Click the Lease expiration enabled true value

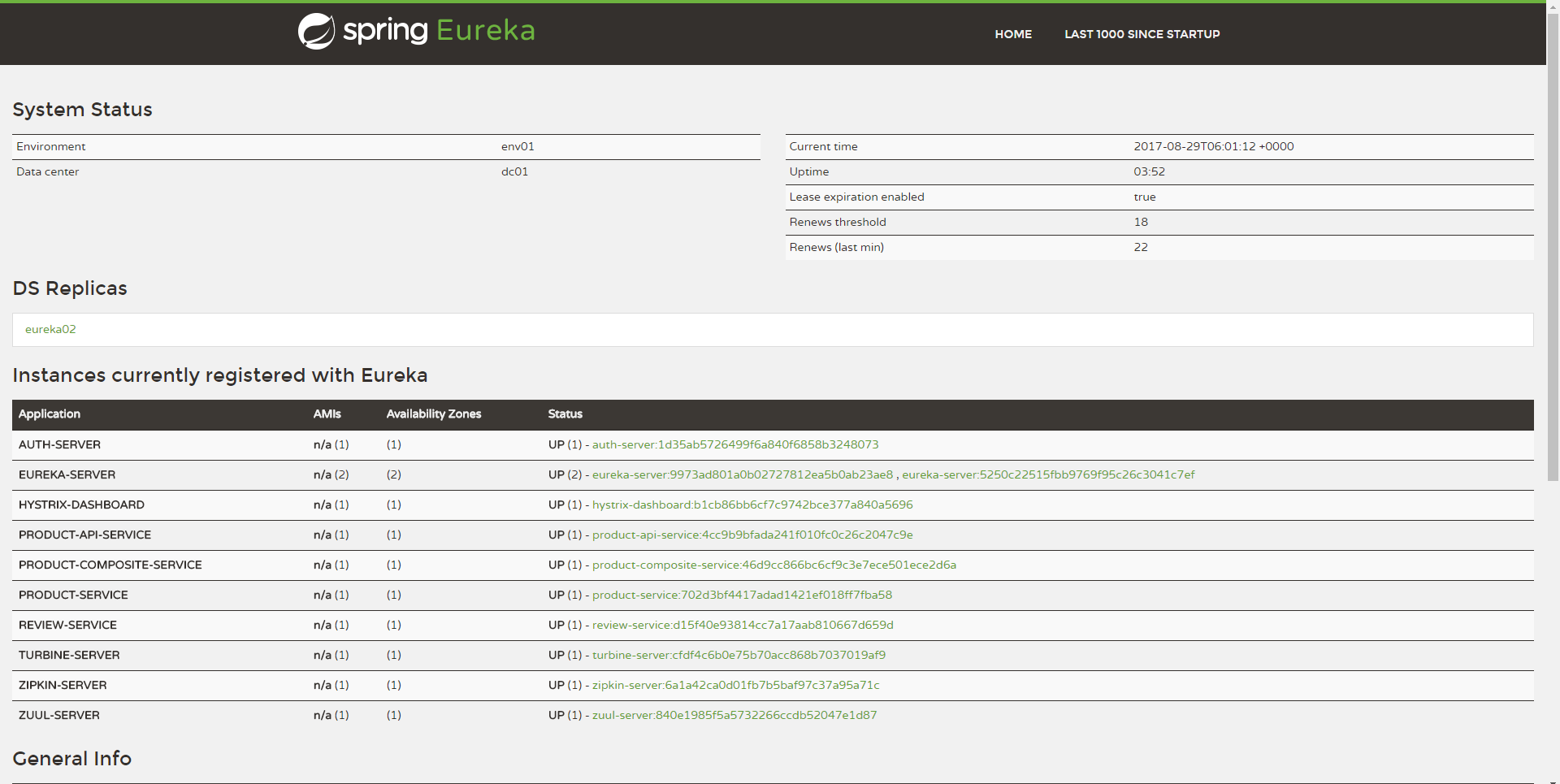click(1145, 197)
